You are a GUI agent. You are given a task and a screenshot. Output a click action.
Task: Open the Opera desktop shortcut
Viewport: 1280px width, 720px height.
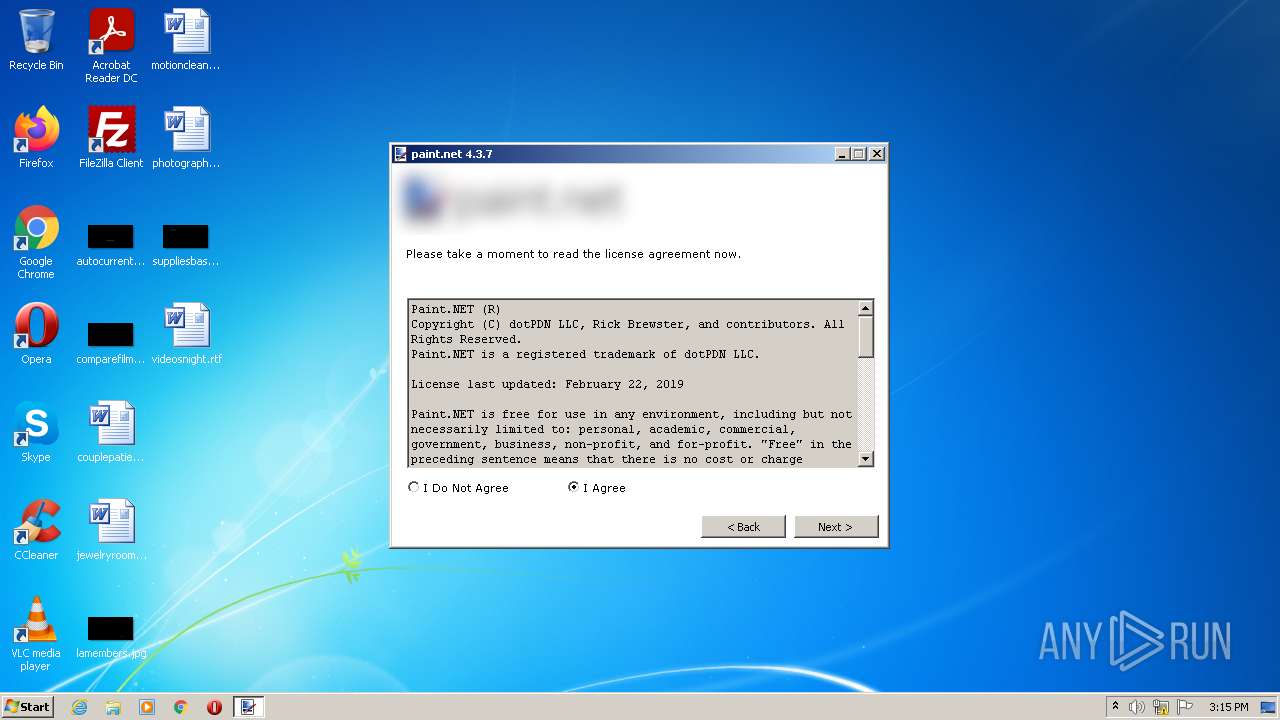[x=36, y=334]
